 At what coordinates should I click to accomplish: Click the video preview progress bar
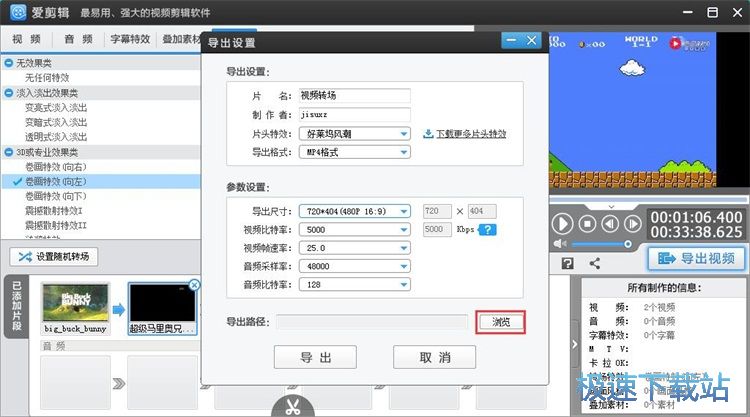tap(648, 199)
